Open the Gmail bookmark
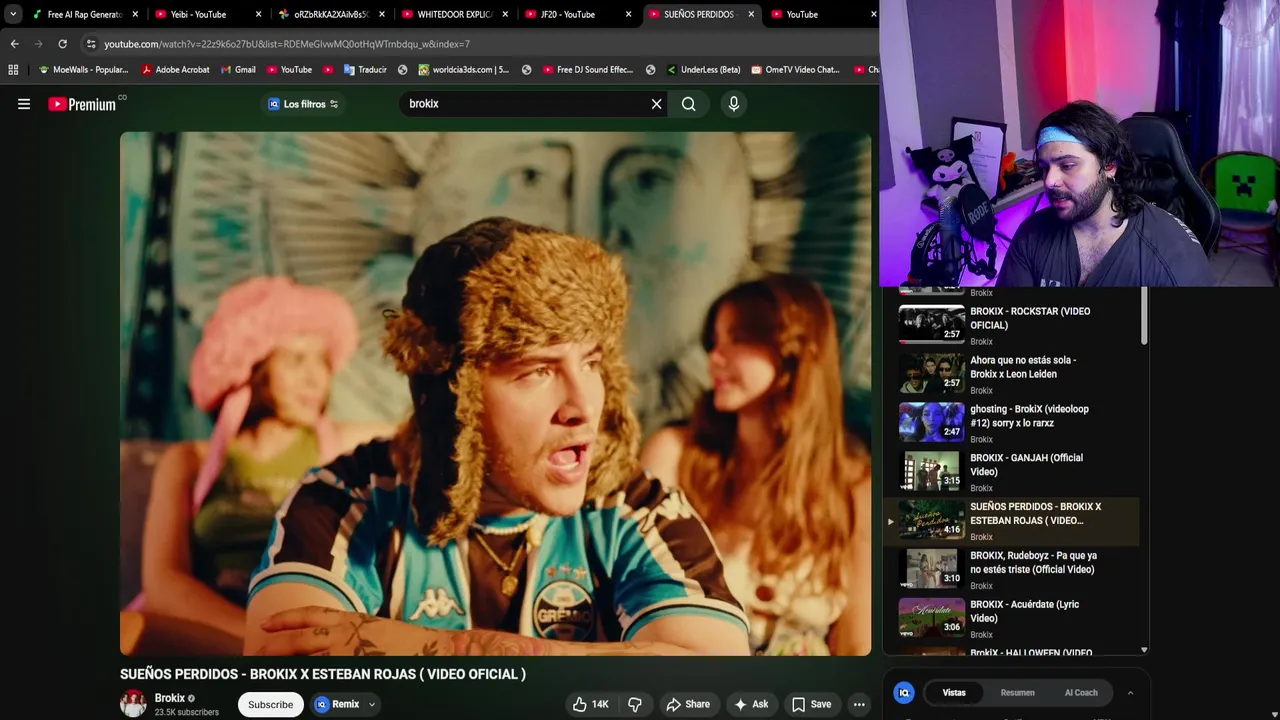 pyautogui.click(x=237, y=70)
